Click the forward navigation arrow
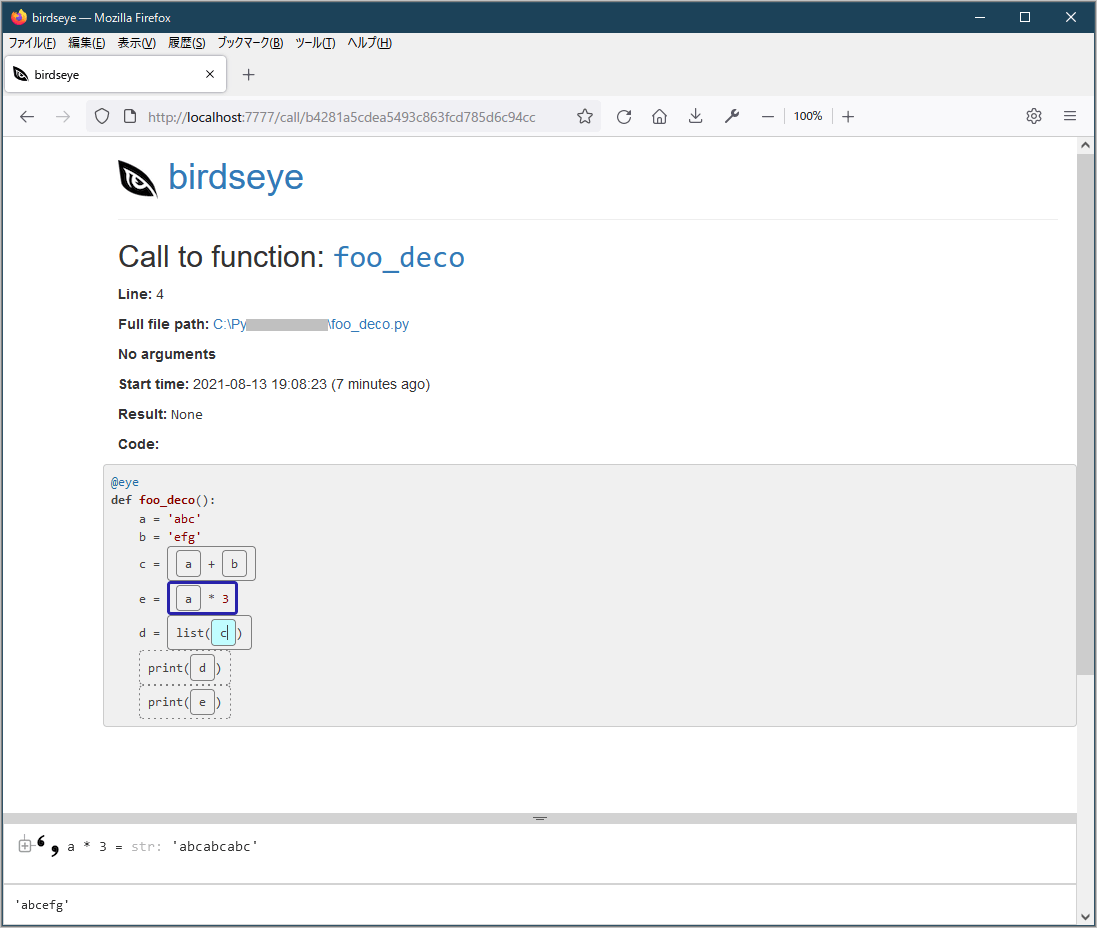Viewport: 1097px width, 928px height. pos(63,117)
